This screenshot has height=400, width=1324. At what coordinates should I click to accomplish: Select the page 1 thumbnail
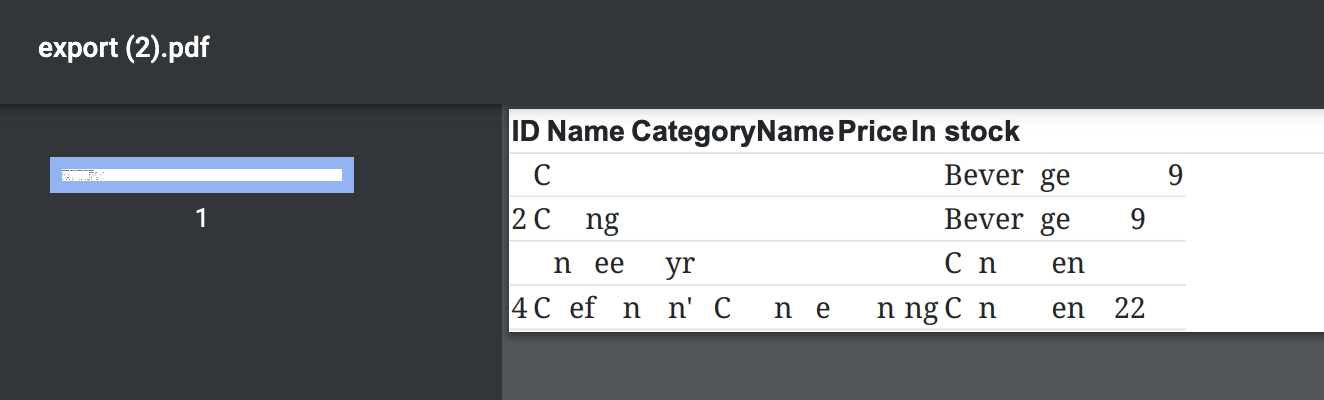[x=202, y=175]
